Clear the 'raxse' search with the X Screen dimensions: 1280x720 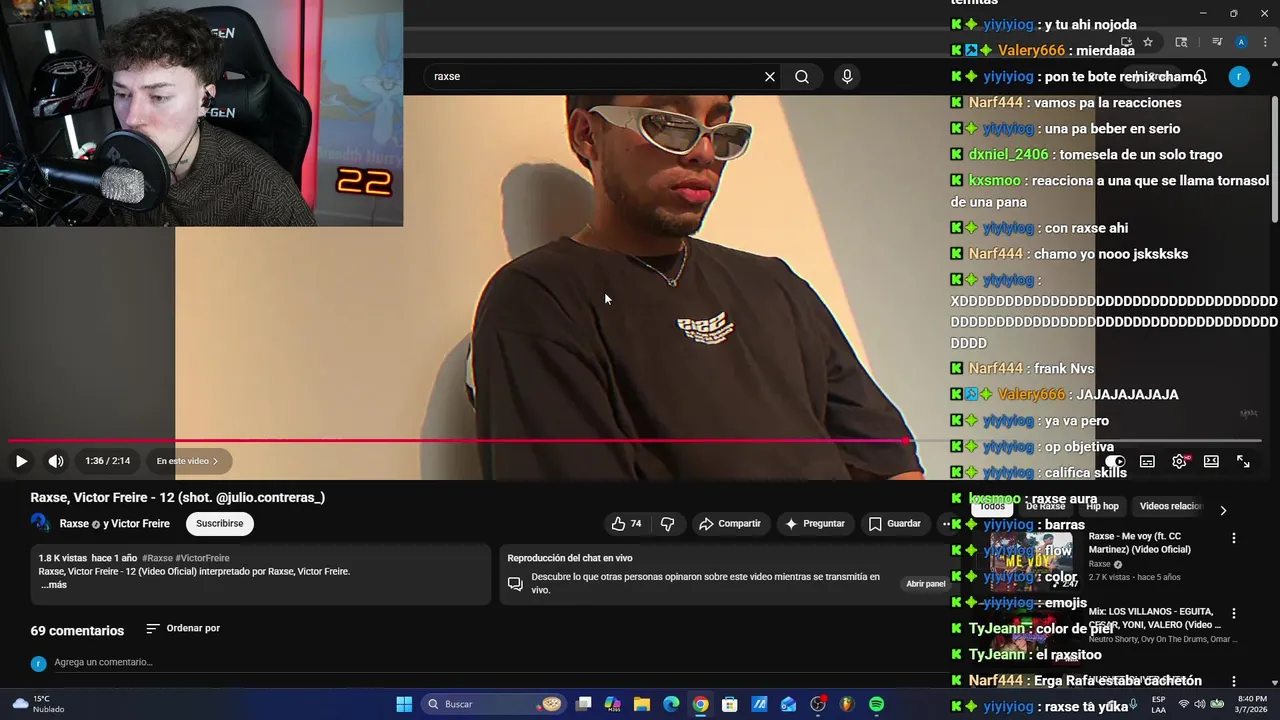[770, 76]
